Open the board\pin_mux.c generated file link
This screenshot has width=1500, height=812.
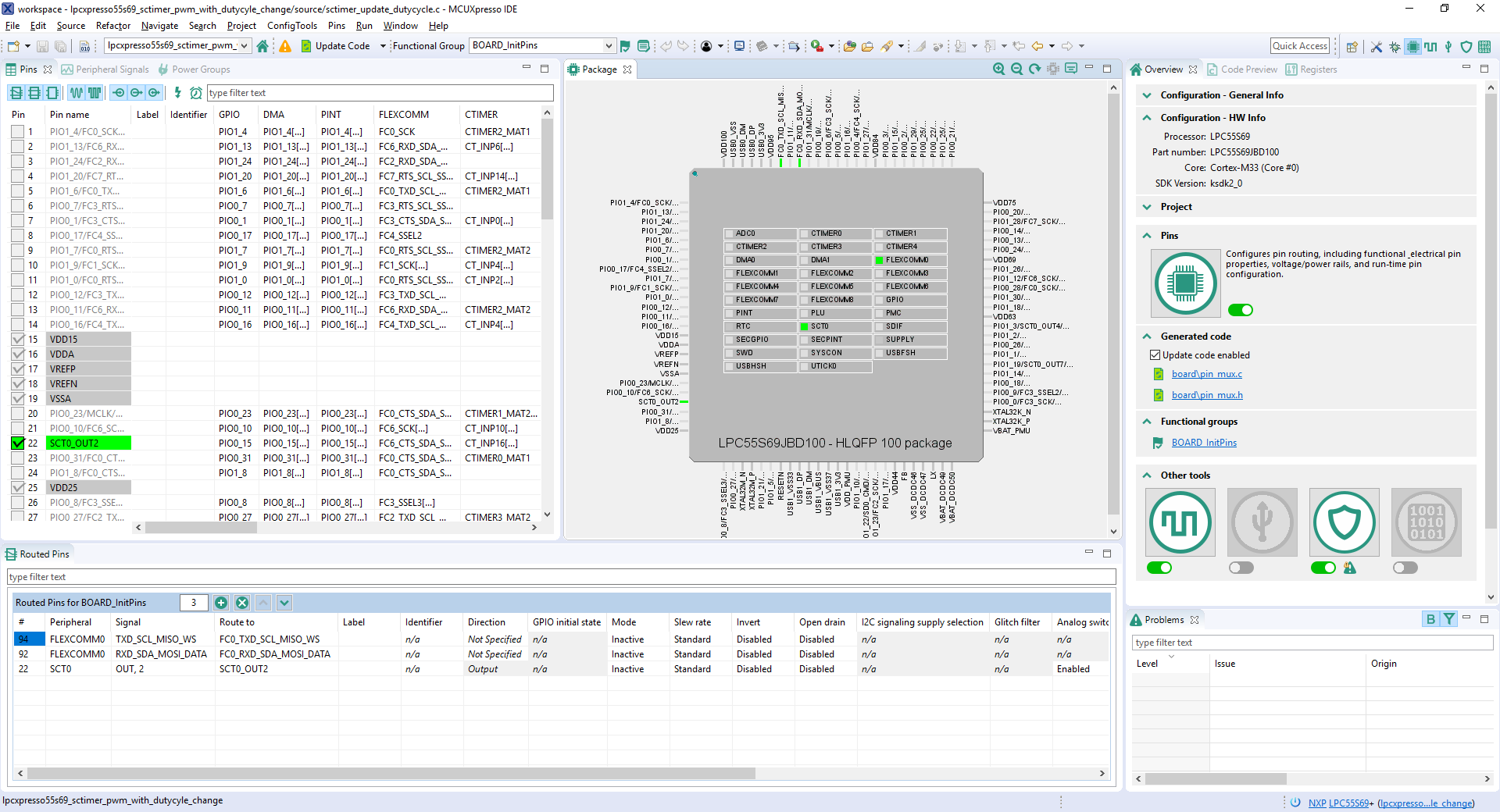pos(1206,374)
